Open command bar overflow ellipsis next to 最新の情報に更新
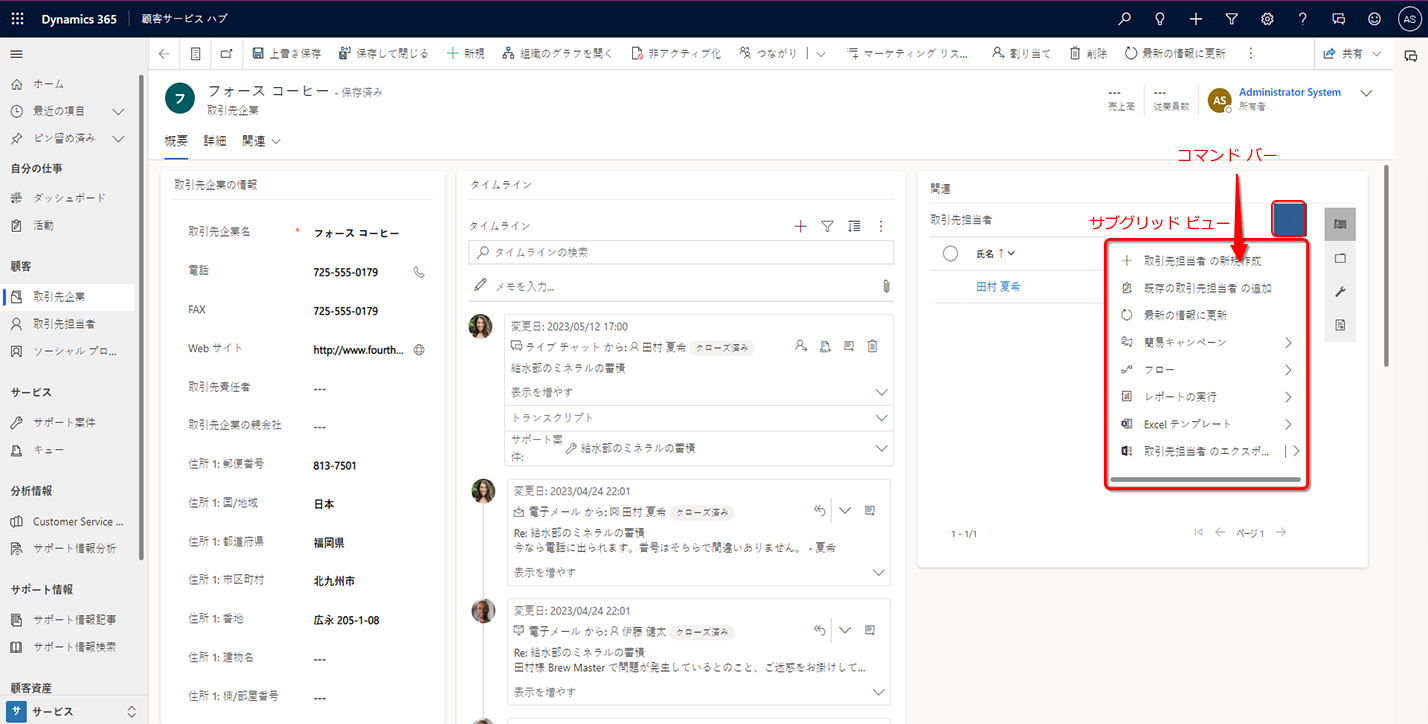 coord(1250,54)
